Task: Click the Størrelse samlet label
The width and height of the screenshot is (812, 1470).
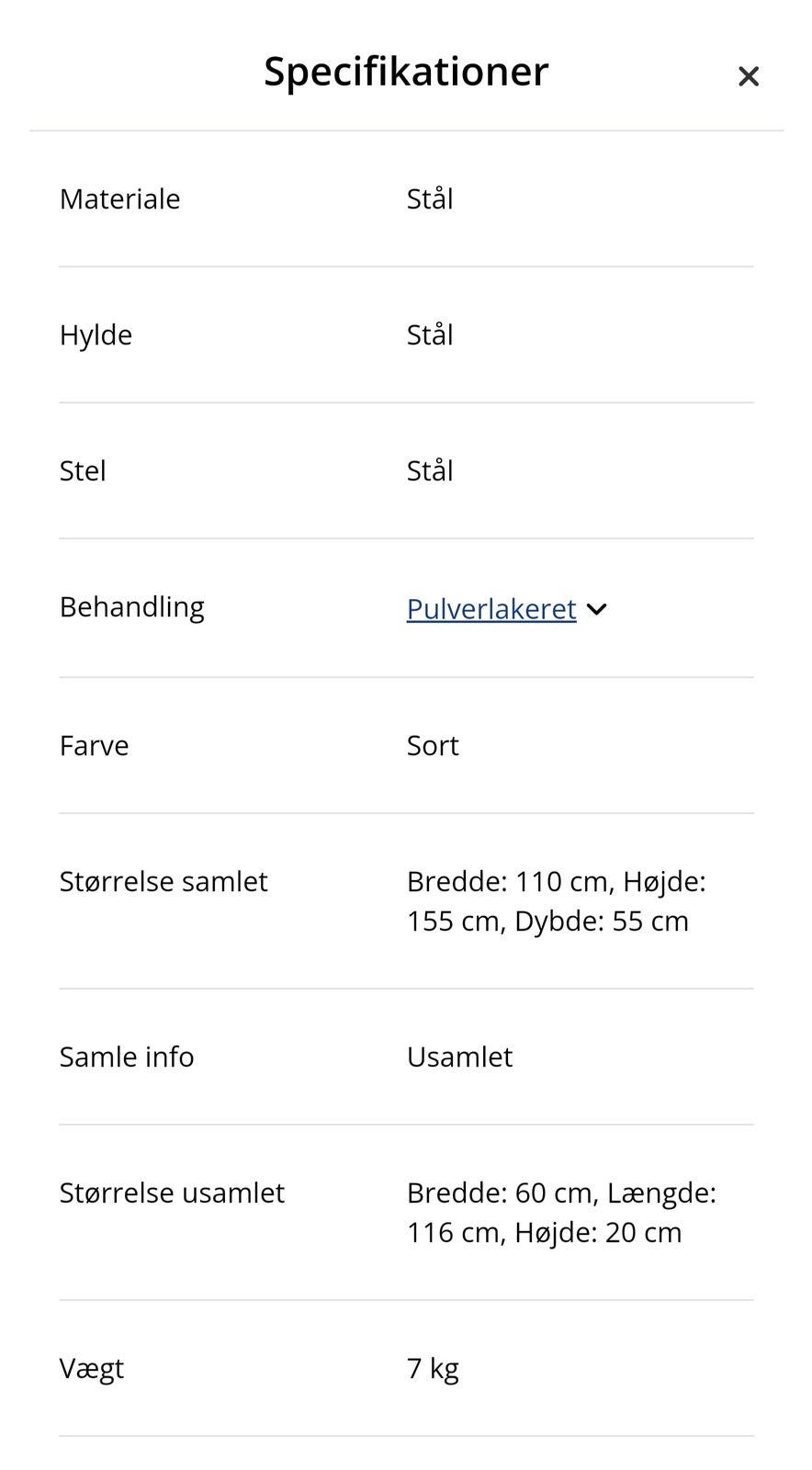Action: click(x=164, y=881)
